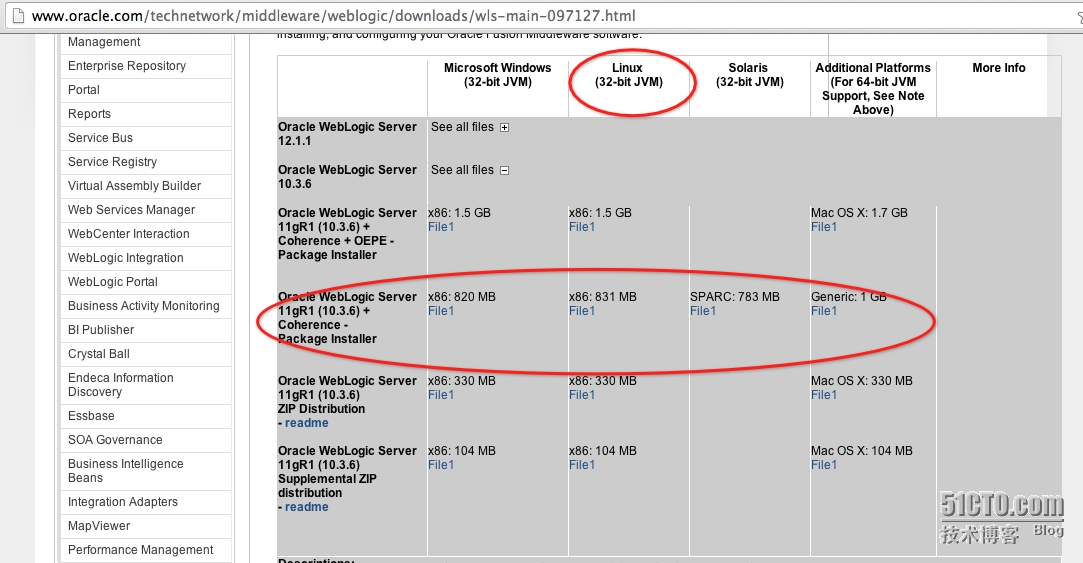Download Windows File1 for ZIP Distribution

(x=441, y=395)
